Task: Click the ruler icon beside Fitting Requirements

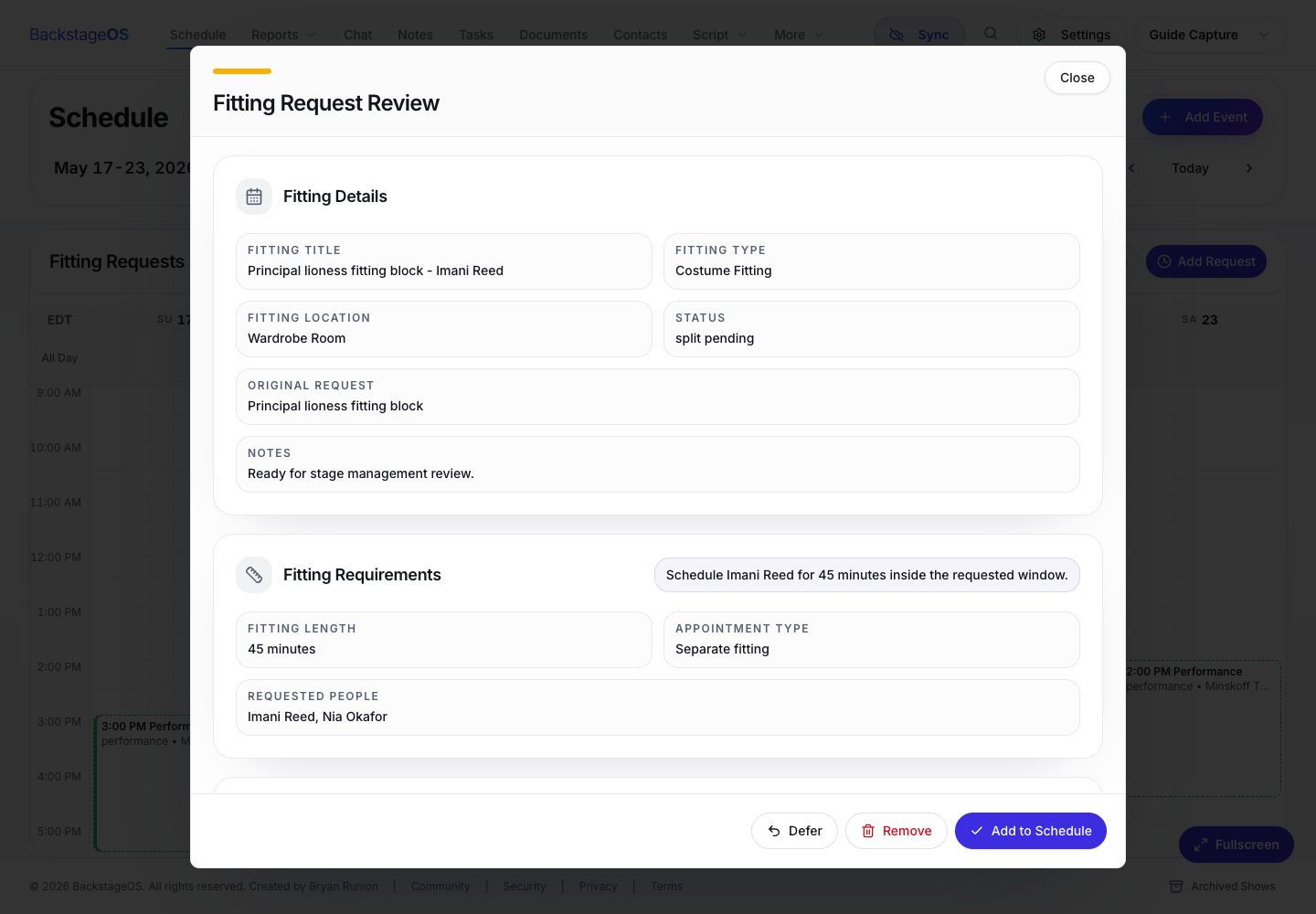Action: point(254,575)
